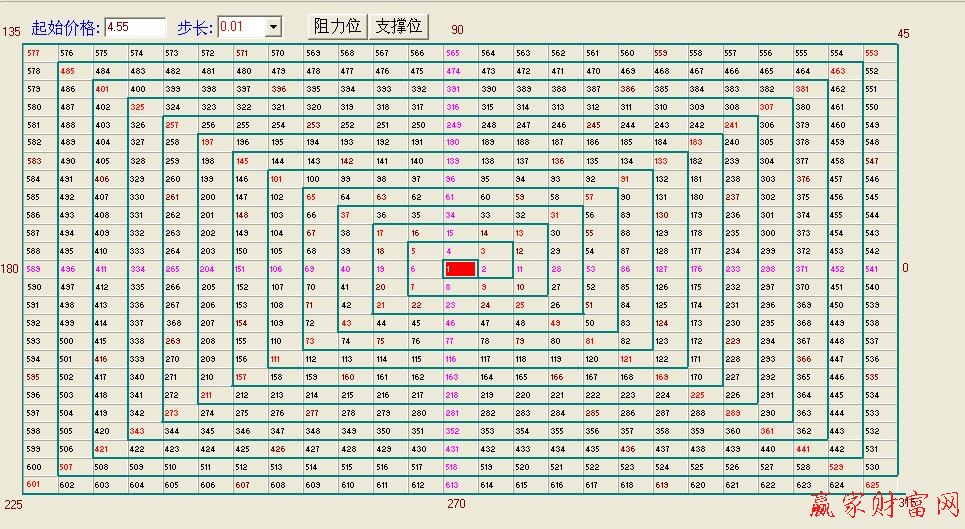Select magenta cell 541 on the right edge
Viewport: 965px width, 529px height.
tap(871, 269)
